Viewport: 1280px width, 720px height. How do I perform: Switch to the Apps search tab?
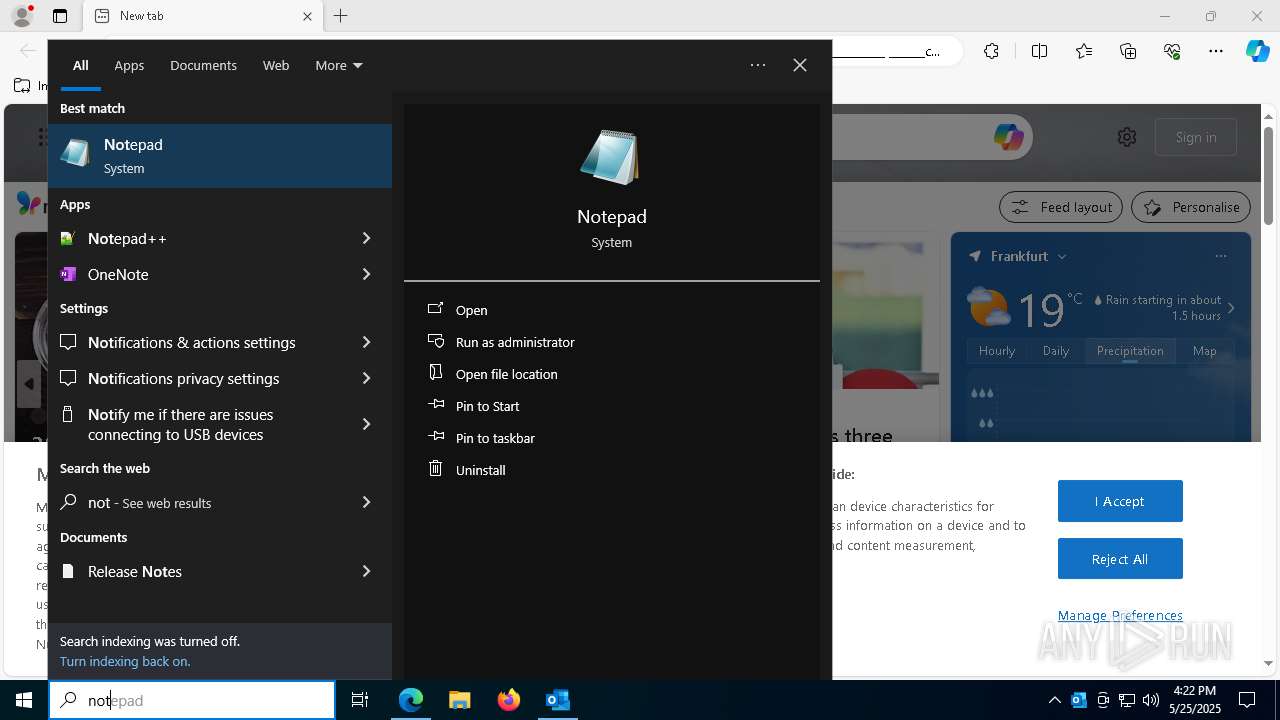129,65
